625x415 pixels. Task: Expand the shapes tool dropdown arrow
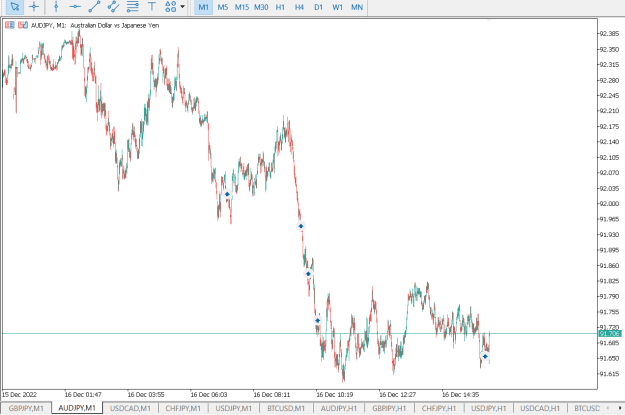click(x=183, y=7)
